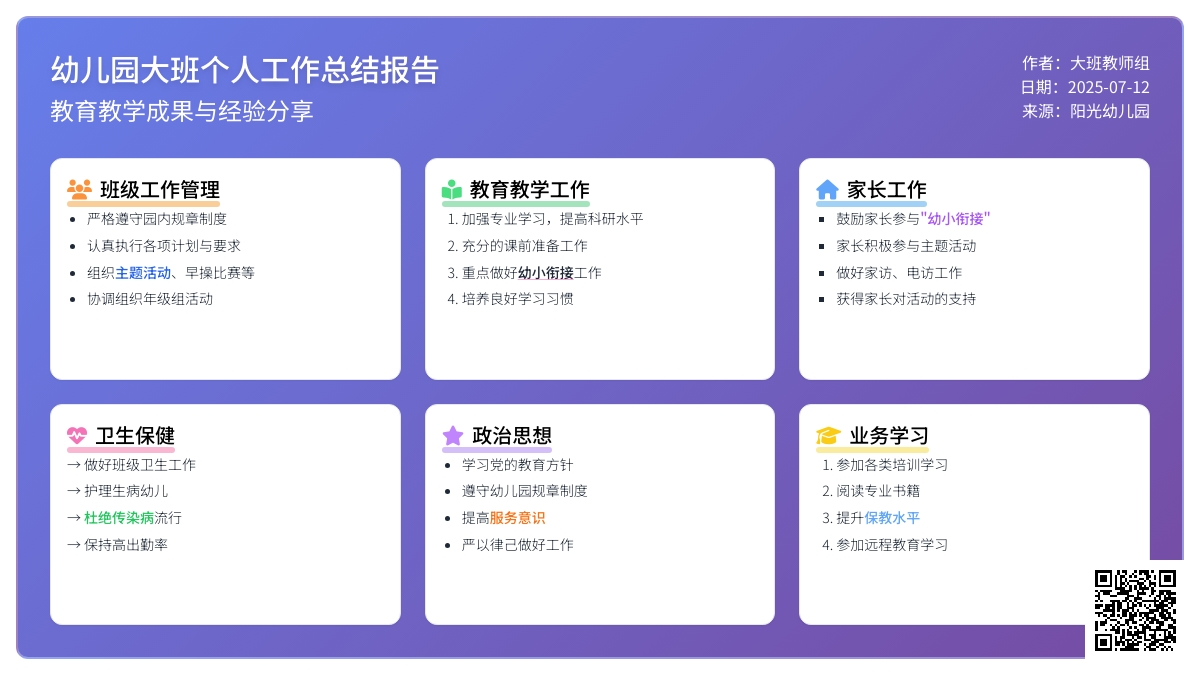Click item 1. 参加各类培训学习
1200x675 pixels.
click(885, 464)
